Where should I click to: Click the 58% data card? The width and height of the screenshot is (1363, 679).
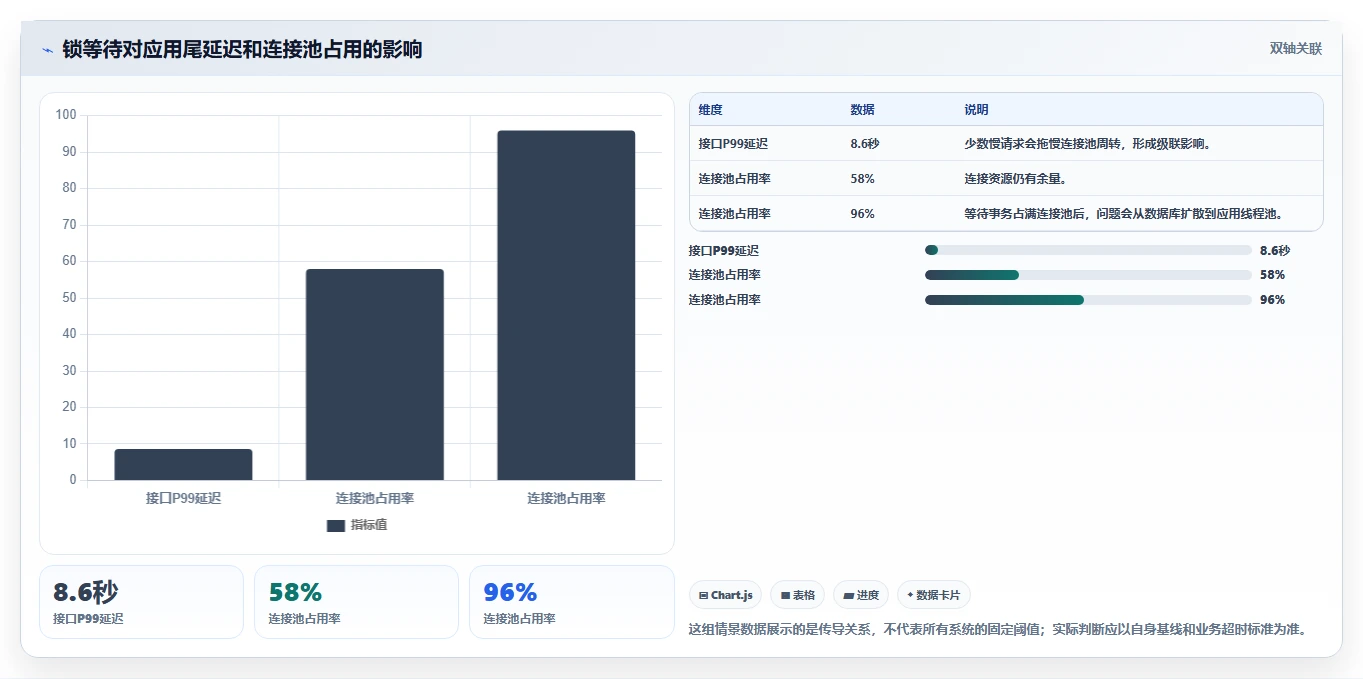point(356,602)
